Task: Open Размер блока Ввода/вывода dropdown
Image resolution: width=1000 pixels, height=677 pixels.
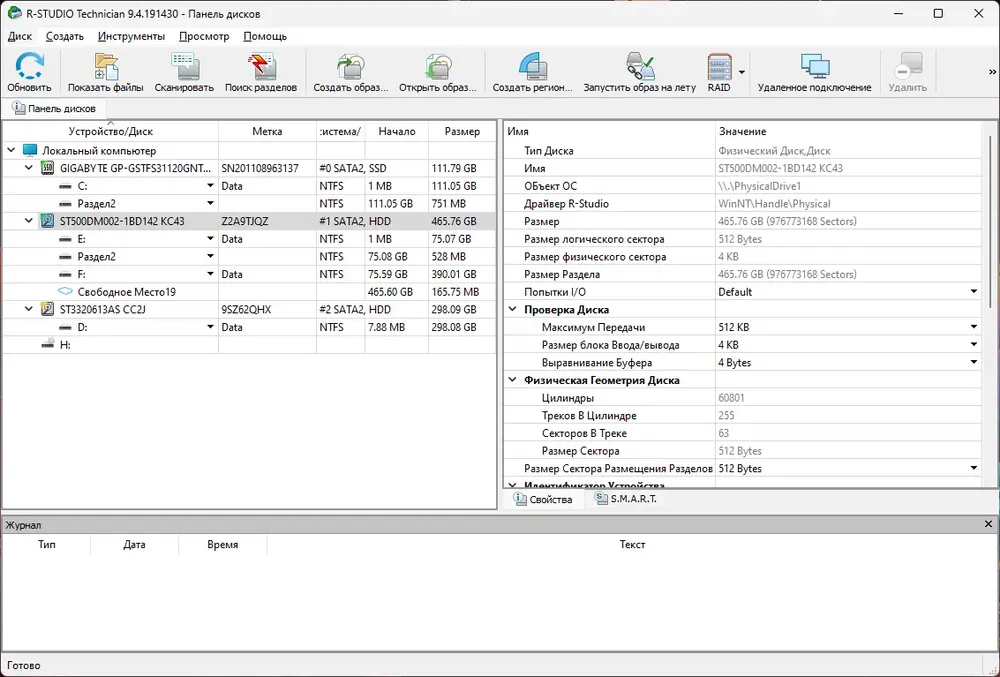Action: tap(974, 344)
